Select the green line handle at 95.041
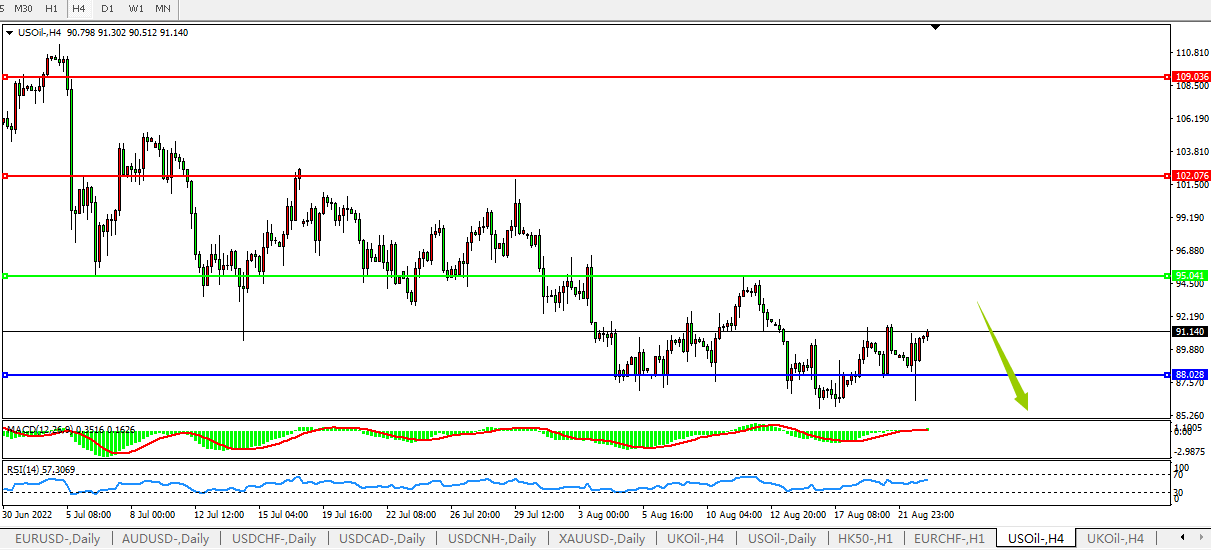Viewport: 1211px width, 550px height. tap(6, 276)
